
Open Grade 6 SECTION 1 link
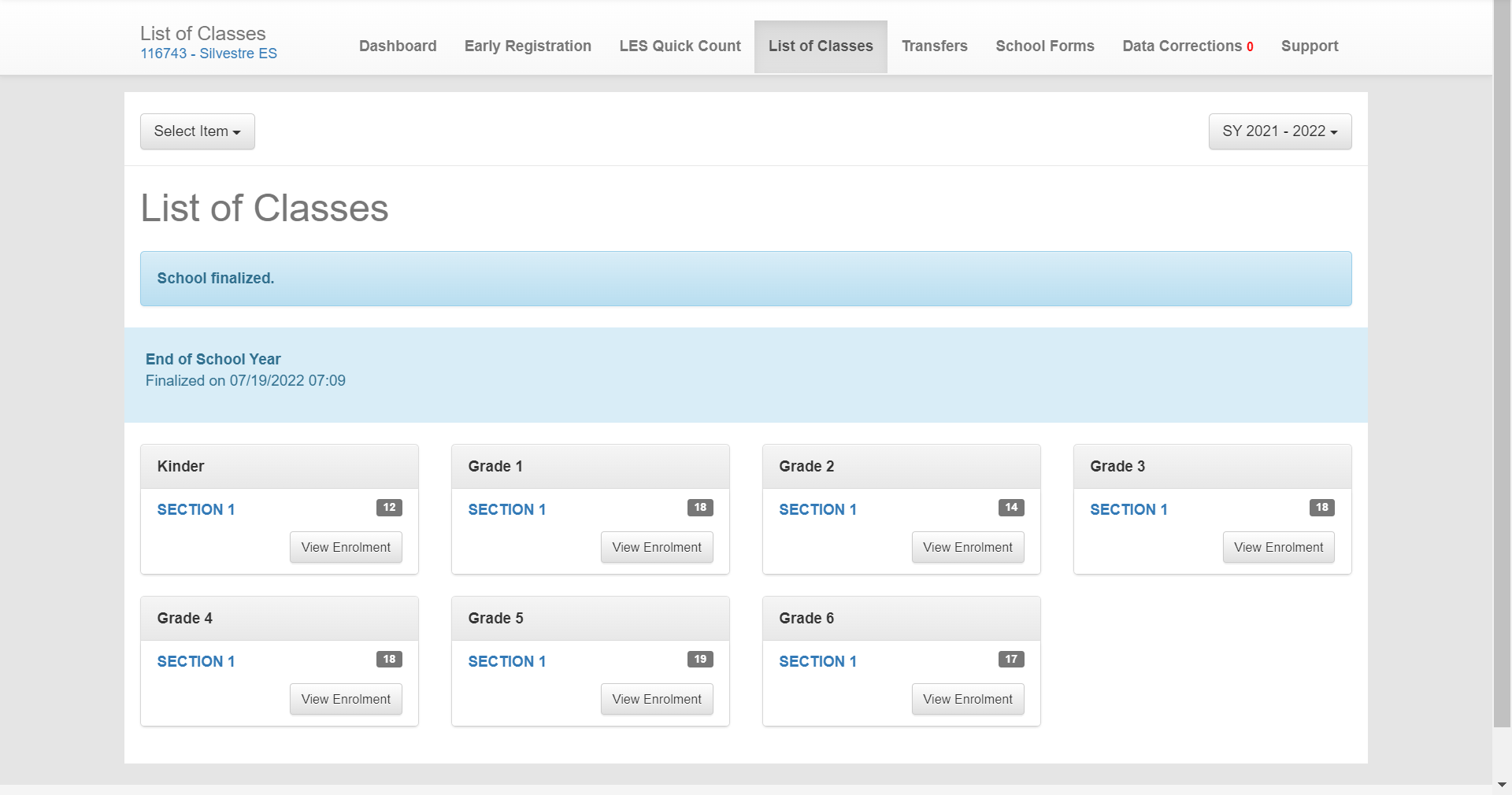[818, 661]
